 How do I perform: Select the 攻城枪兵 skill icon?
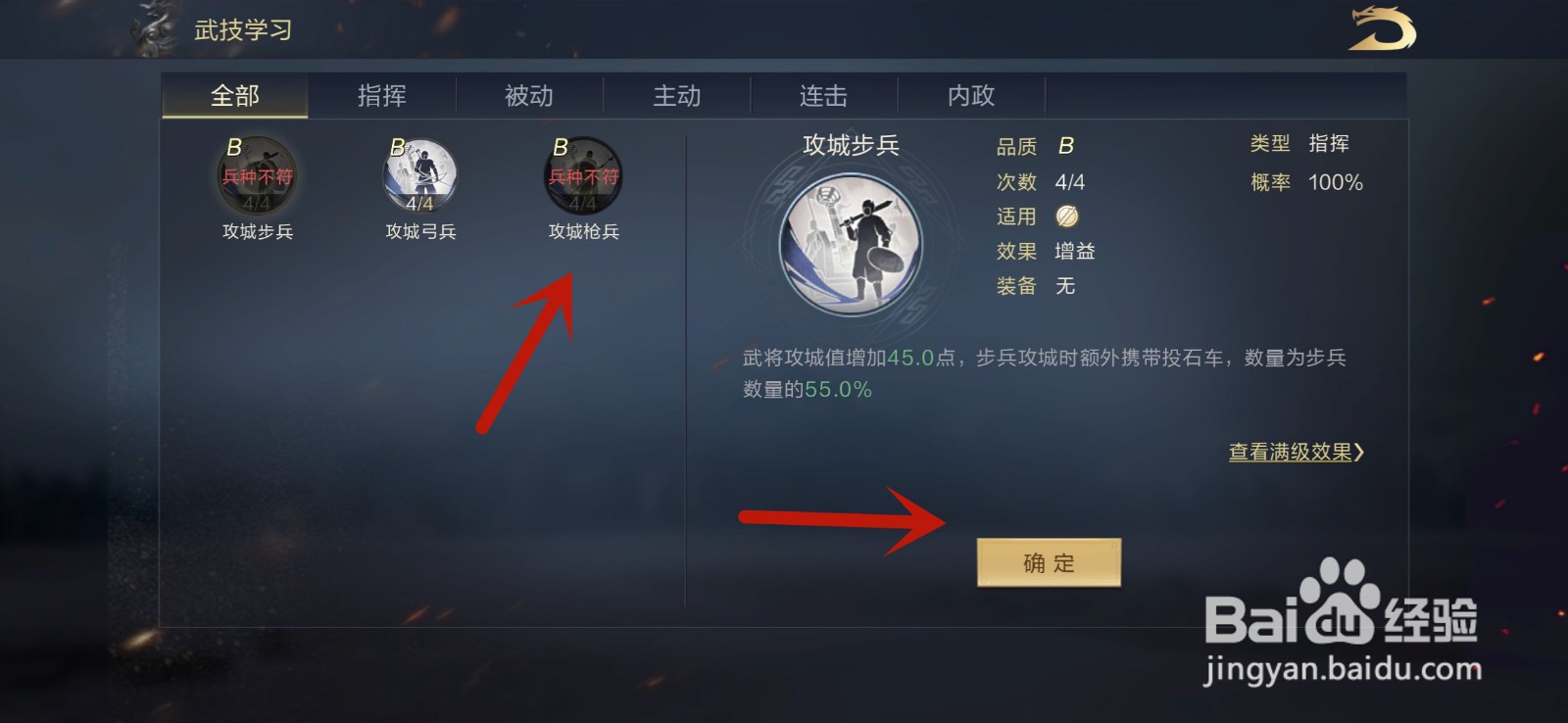pyautogui.click(x=583, y=176)
